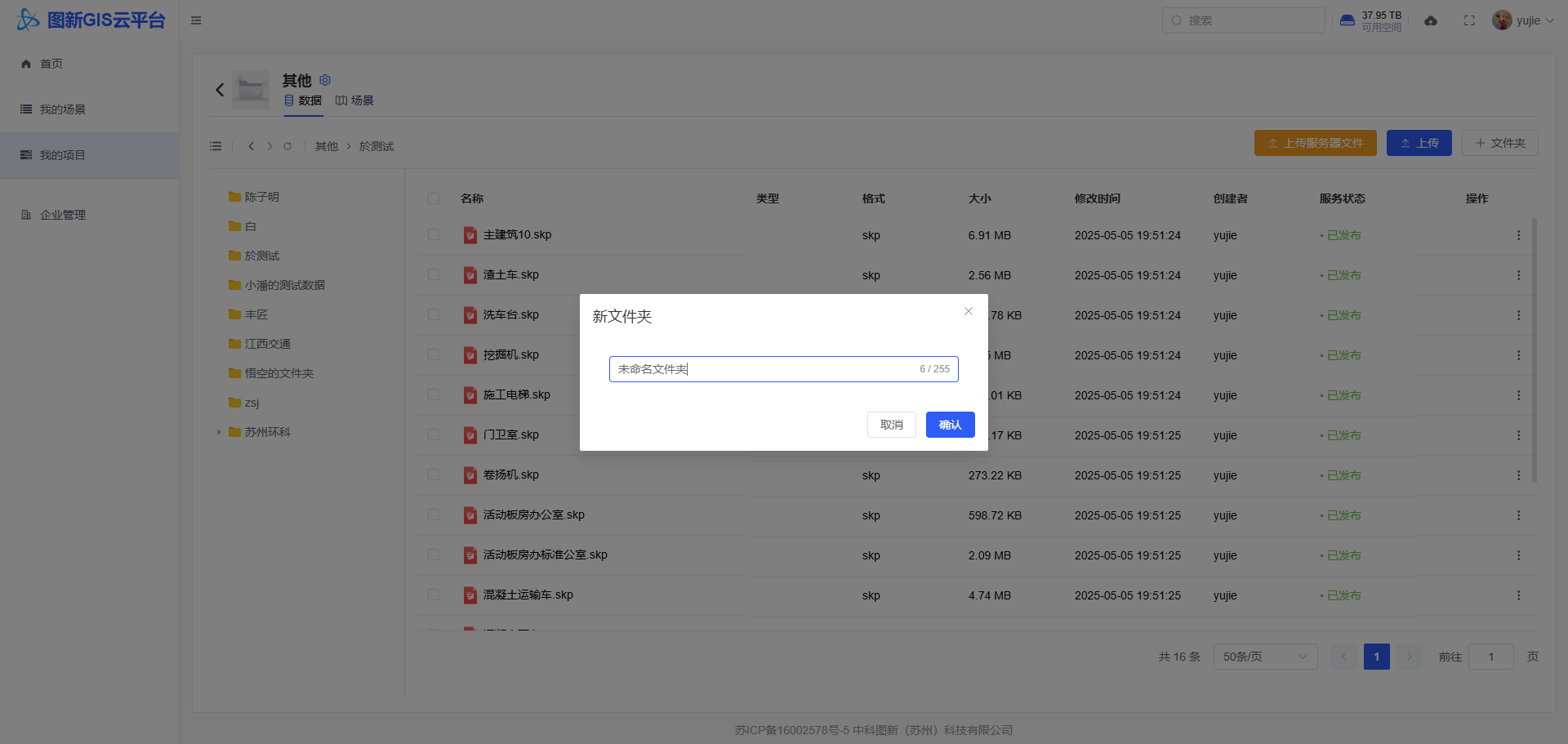Open settings gear next to 其他 title
The image size is (1568, 744).
point(325,80)
